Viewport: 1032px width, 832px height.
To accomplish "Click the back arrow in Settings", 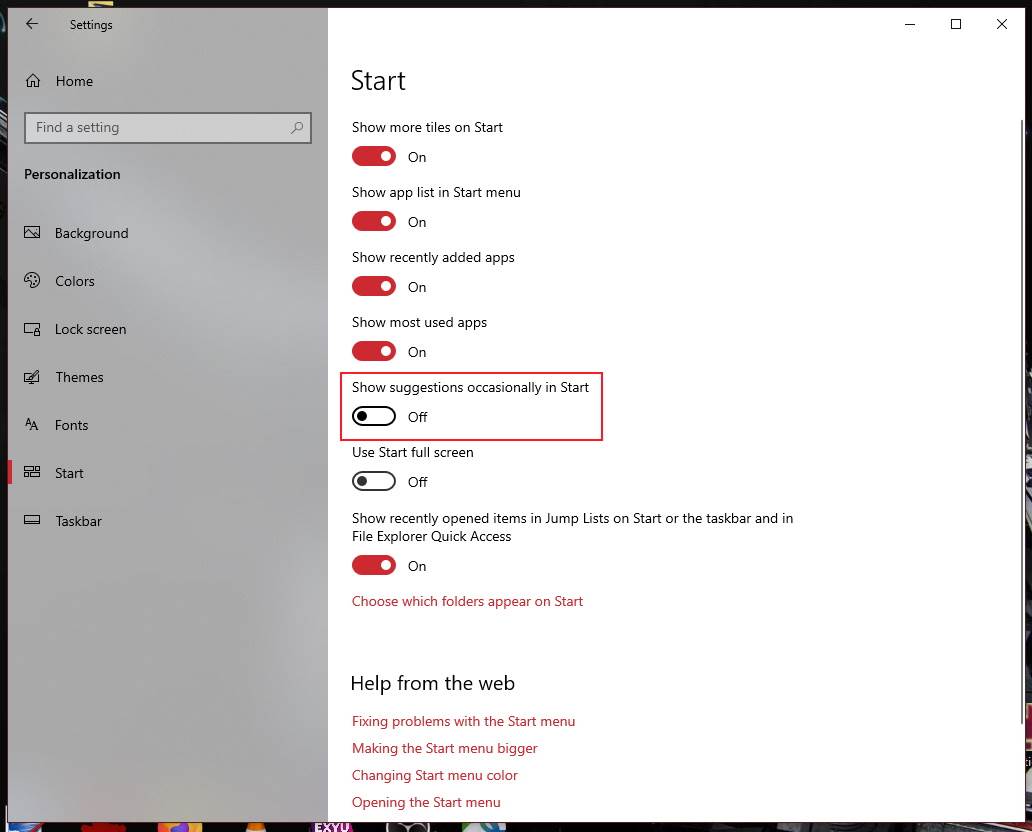I will pos(31,24).
